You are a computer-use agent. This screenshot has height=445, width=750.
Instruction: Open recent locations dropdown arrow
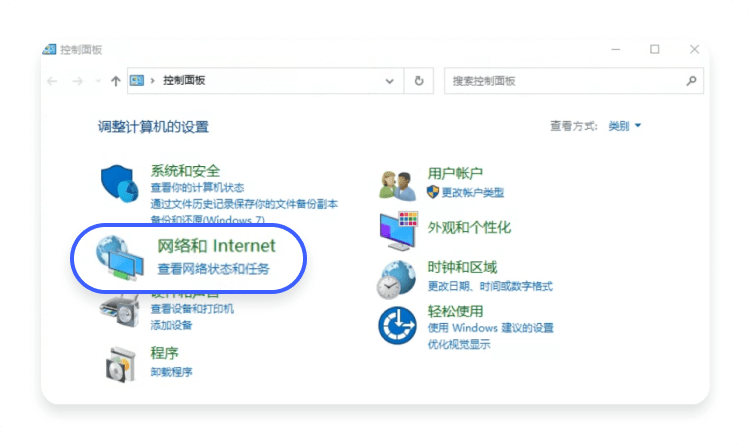(98, 81)
